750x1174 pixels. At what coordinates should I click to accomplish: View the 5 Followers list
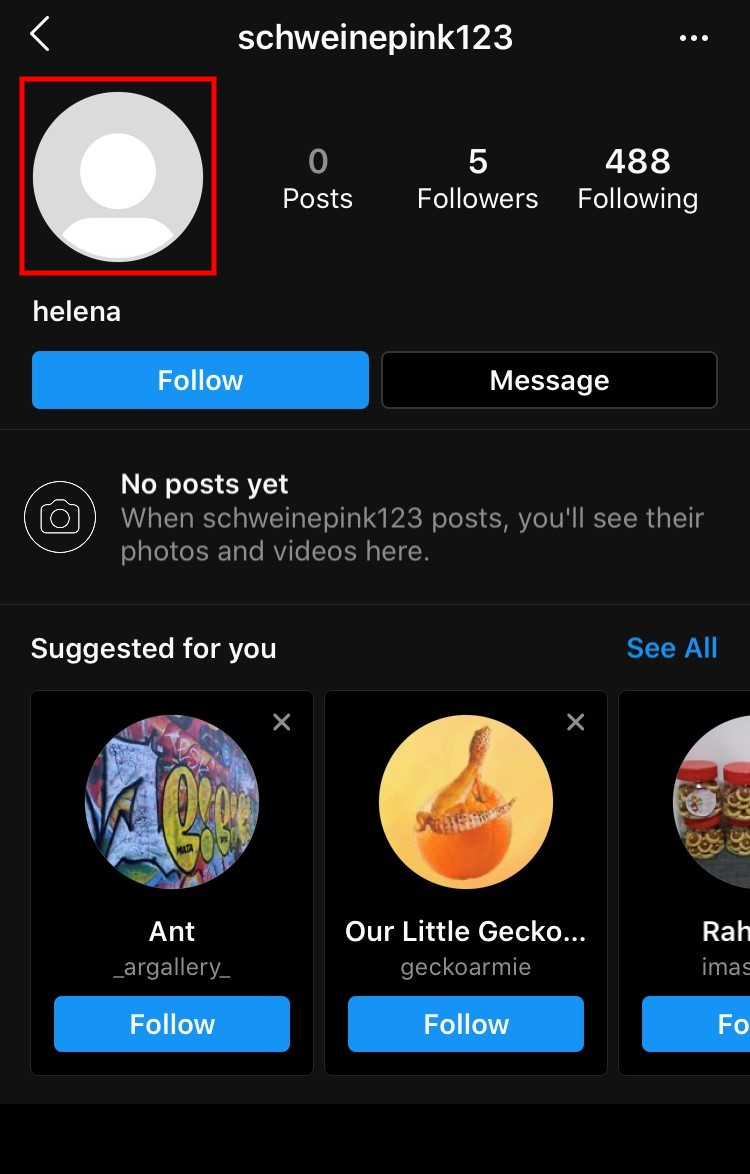(477, 178)
